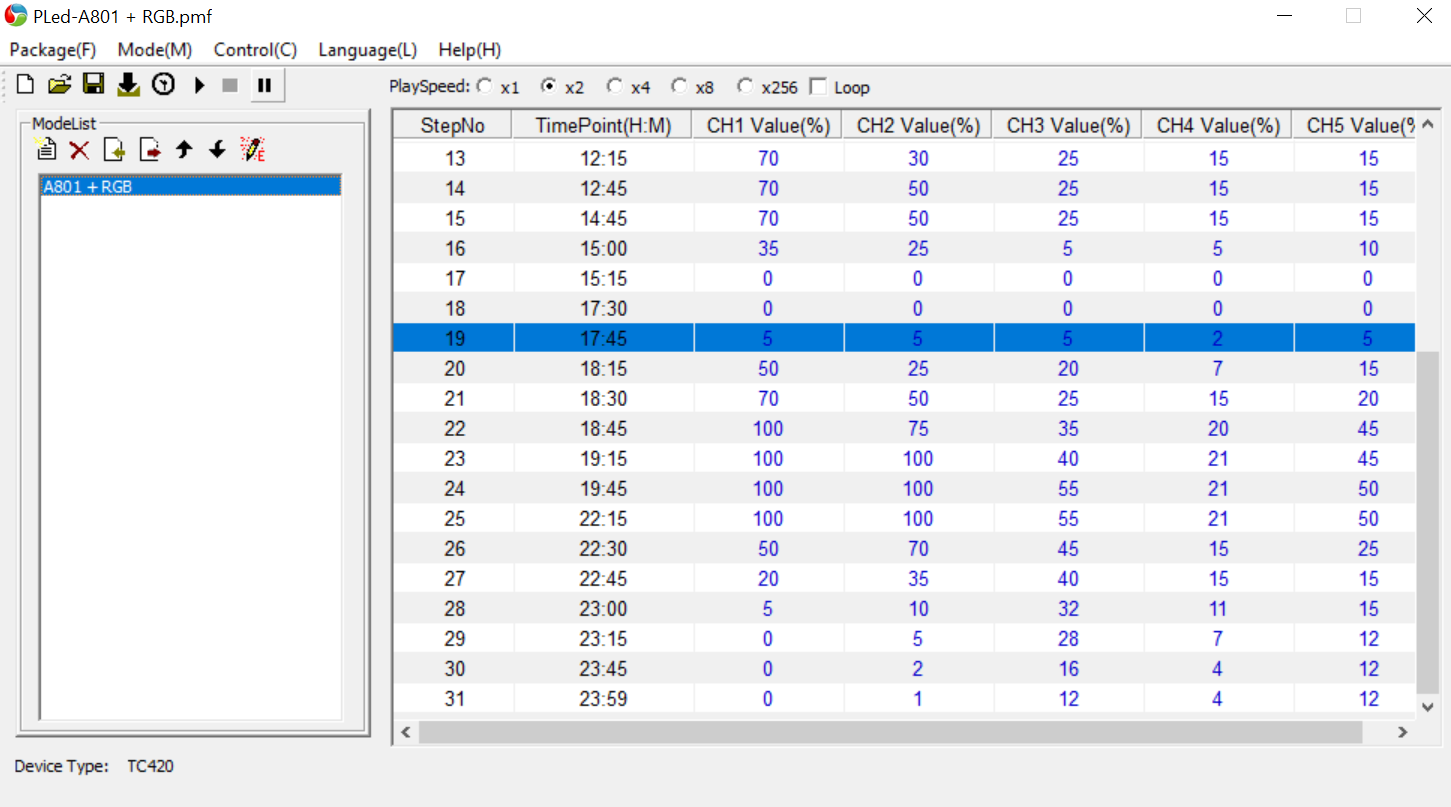
Task: Click the clock sync time icon
Action: 163,85
